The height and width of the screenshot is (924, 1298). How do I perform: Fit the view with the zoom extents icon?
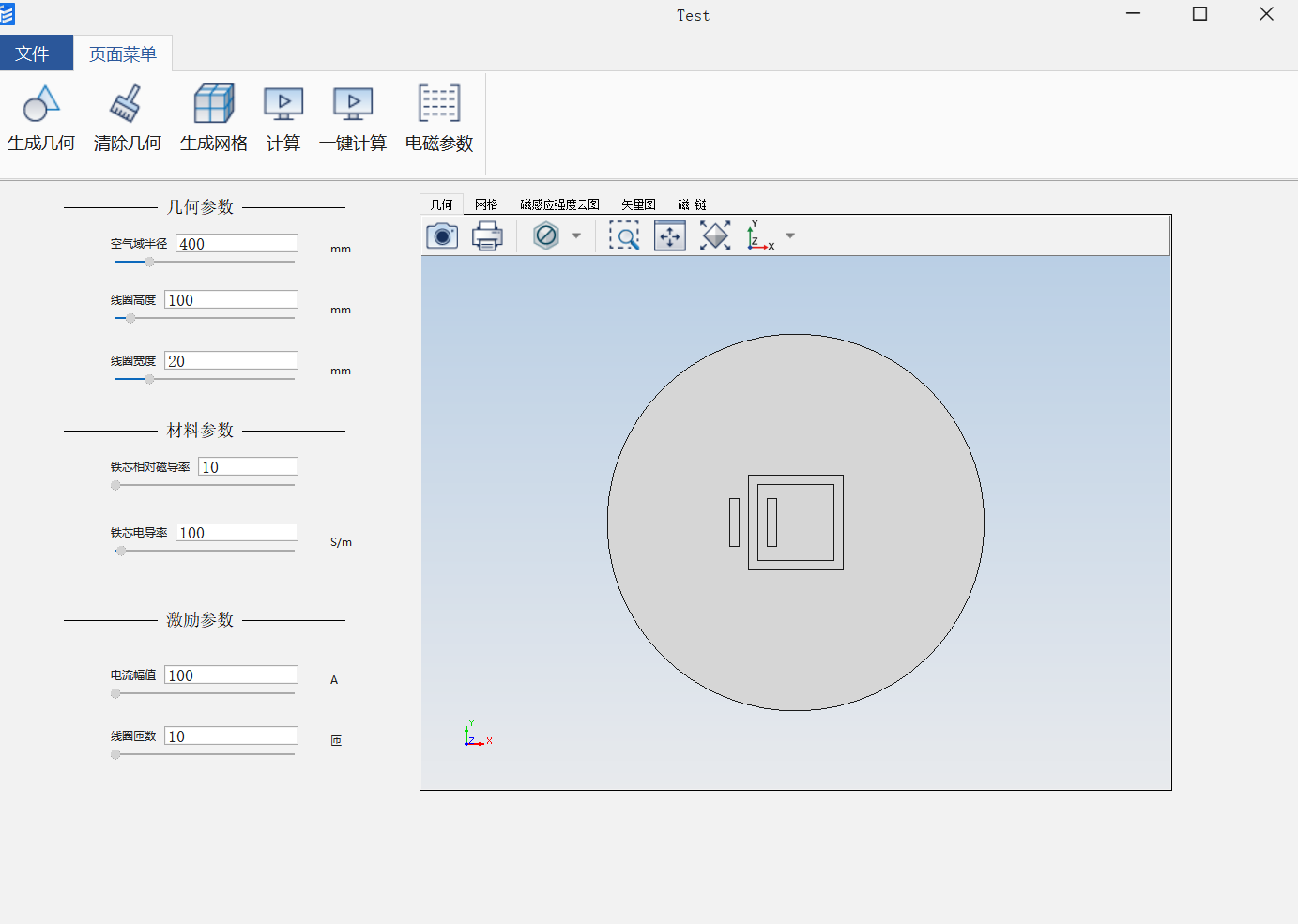(715, 235)
